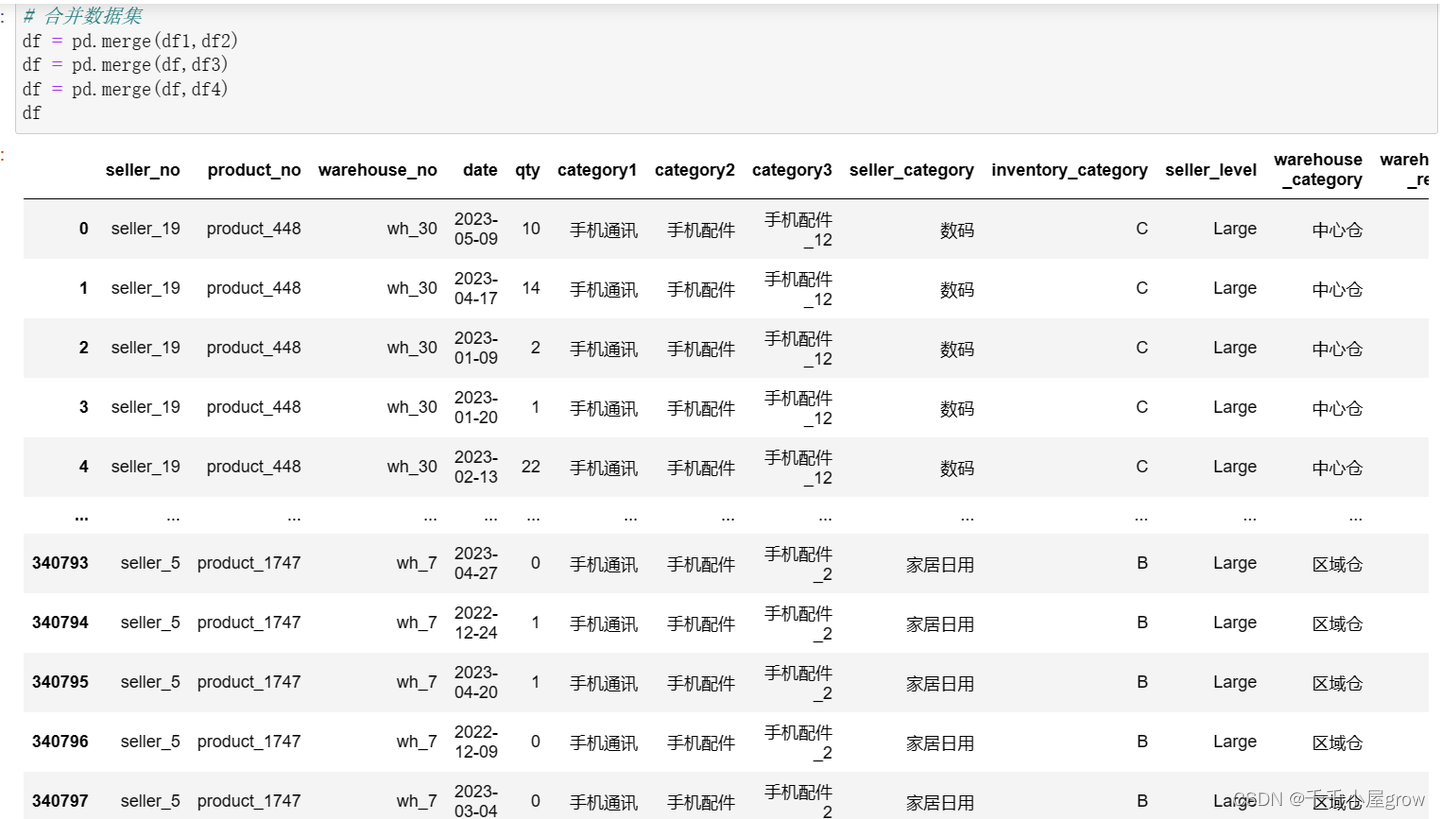Select the seller_no column header
This screenshot has width=1440, height=819.
143,170
